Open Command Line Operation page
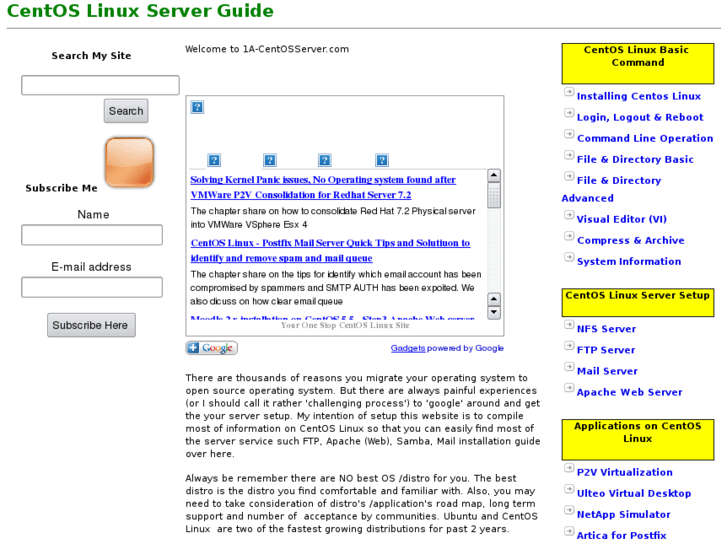Screen dimensions: 727x545 (x=645, y=138)
